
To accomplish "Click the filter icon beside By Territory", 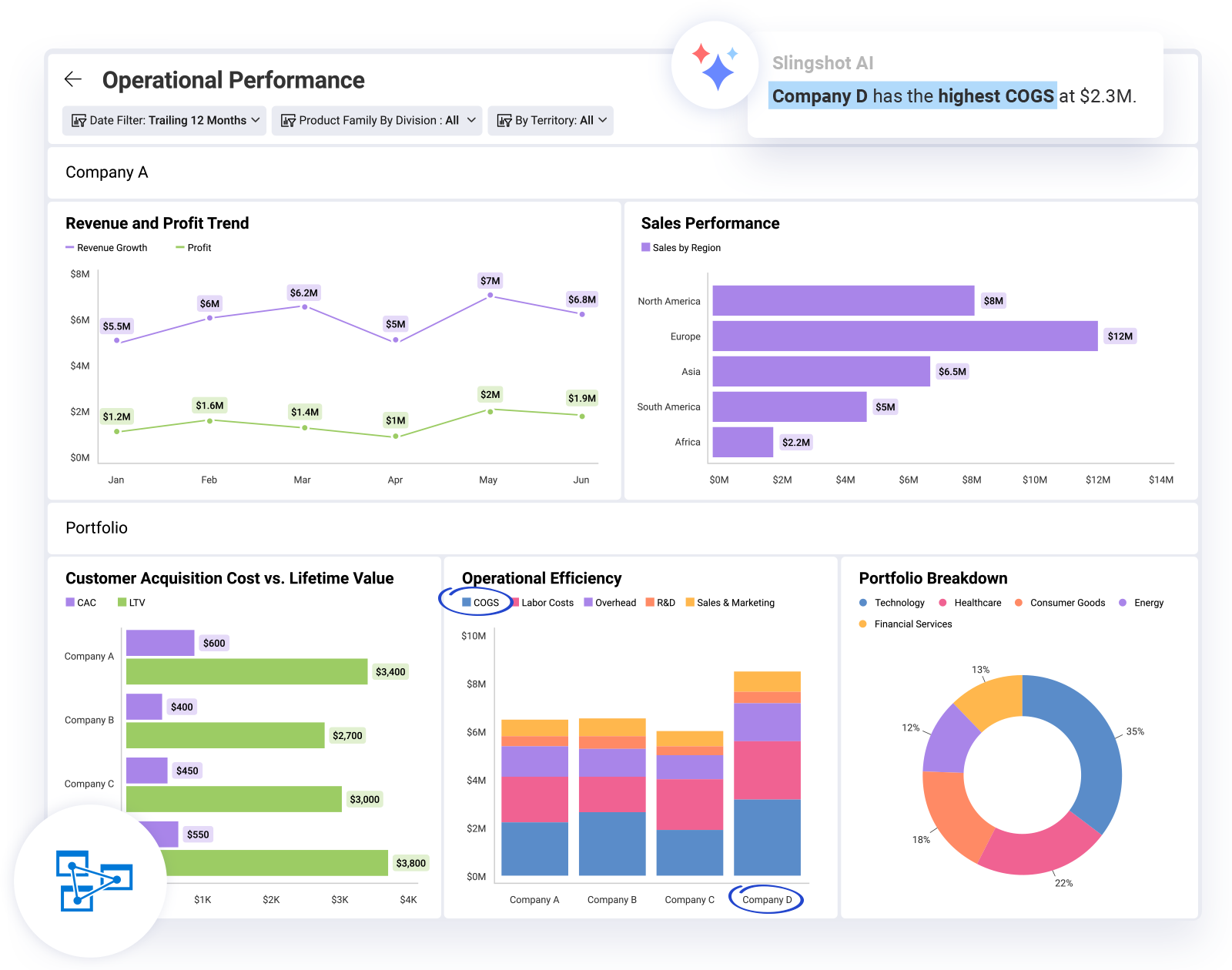I will pyautogui.click(x=504, y=121).
